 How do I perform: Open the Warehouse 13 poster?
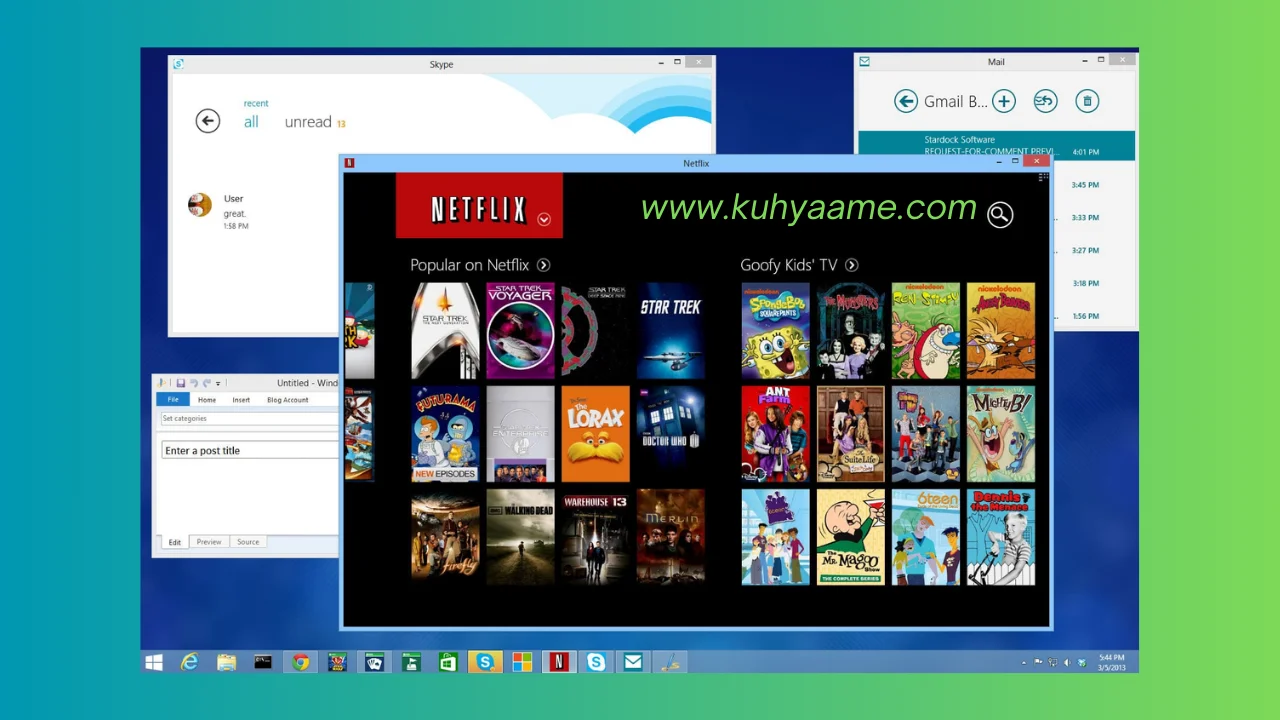tap(595, 537)
